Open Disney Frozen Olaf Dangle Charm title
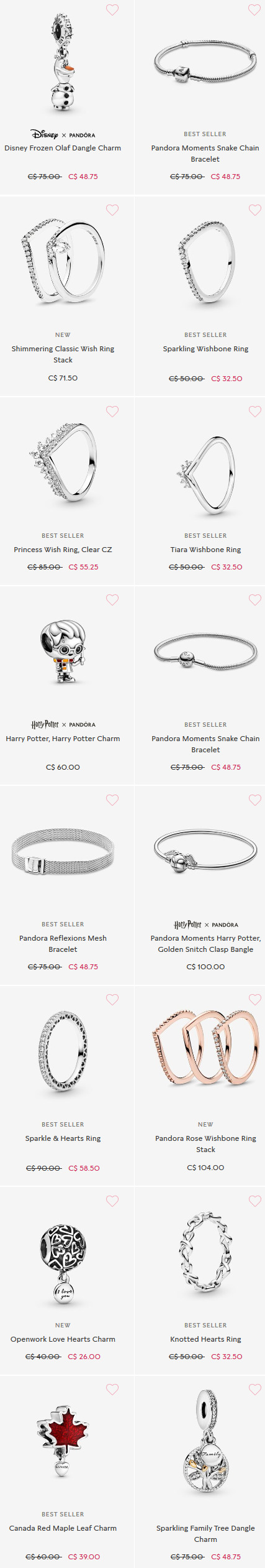The width and height of the screenshot is (265, 1568). (63, 148)
